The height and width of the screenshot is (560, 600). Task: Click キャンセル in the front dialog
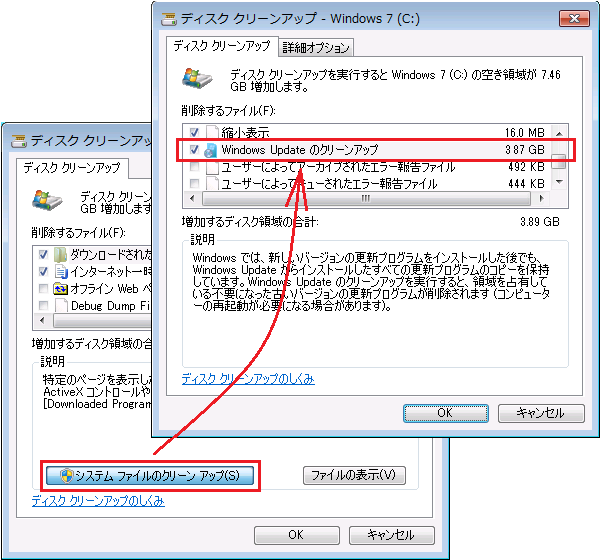point(541,413)
